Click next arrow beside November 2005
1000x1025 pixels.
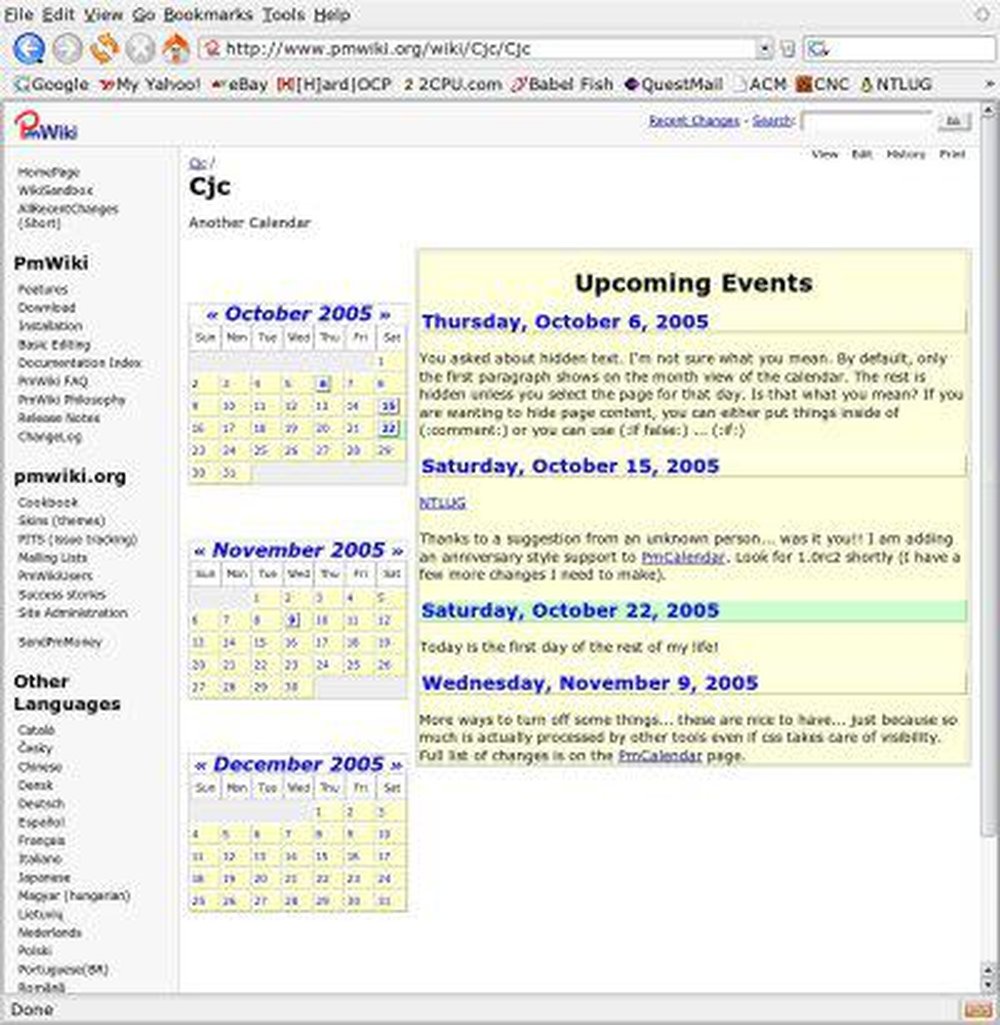(x=397, y=551)
